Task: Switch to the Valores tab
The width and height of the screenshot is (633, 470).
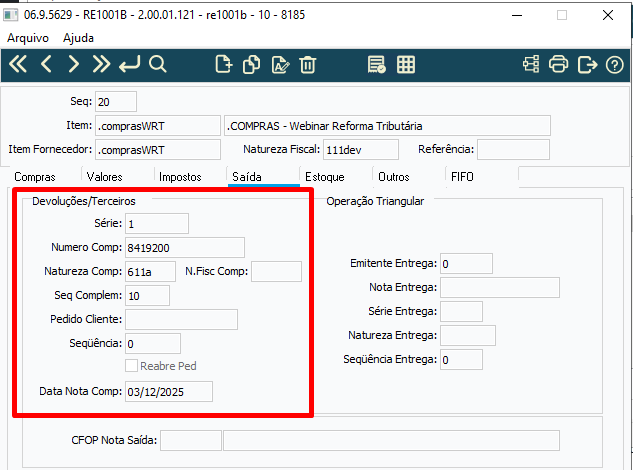Action: pyautogui.click(x=105, y=177)
